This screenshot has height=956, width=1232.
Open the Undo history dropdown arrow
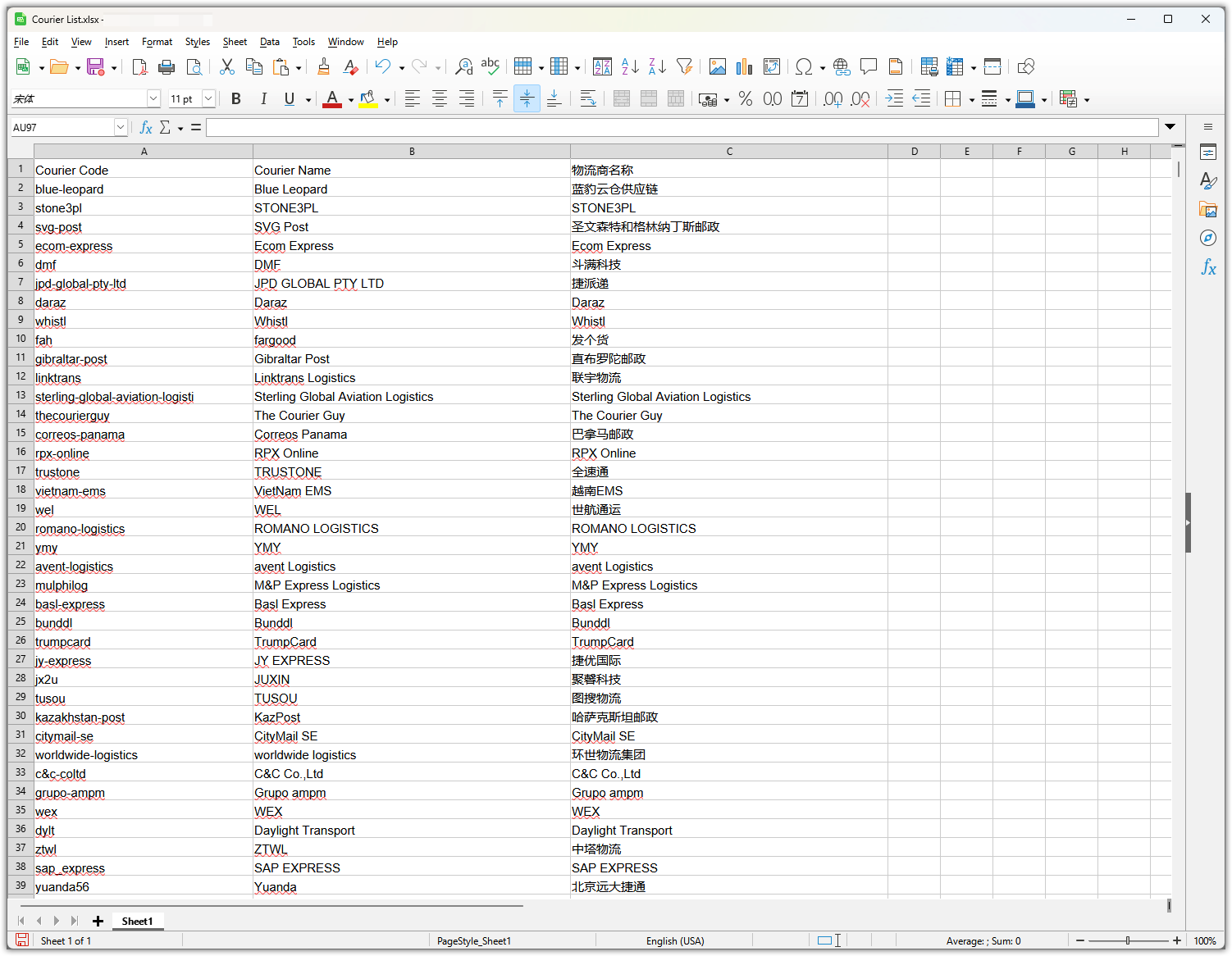coord(402,68)
